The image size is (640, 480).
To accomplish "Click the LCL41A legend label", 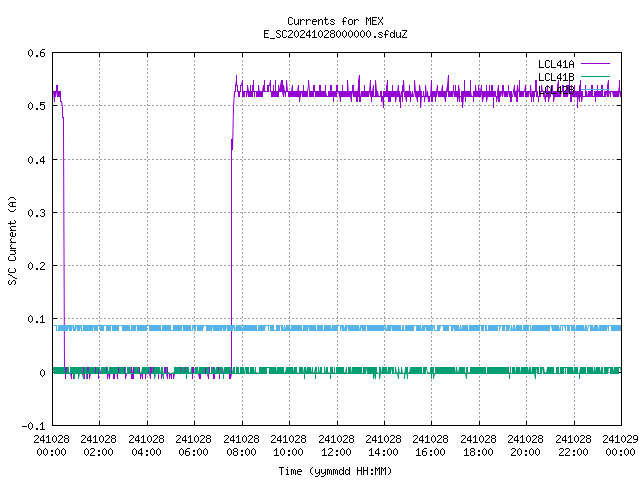I will tap(556, 64).
